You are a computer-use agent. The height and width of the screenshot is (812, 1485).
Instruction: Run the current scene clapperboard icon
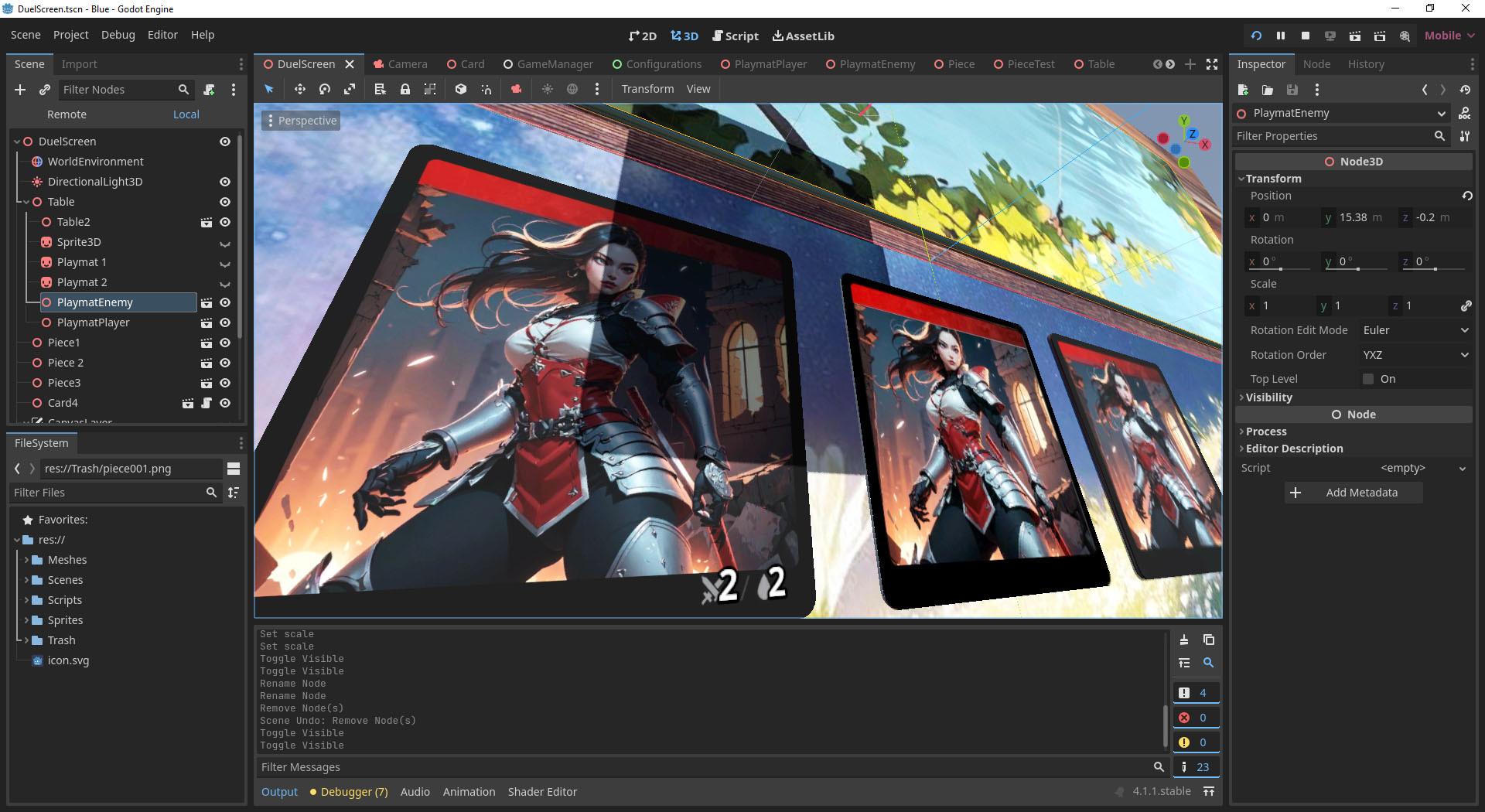pyautogui.click(x=1355, y=36)
